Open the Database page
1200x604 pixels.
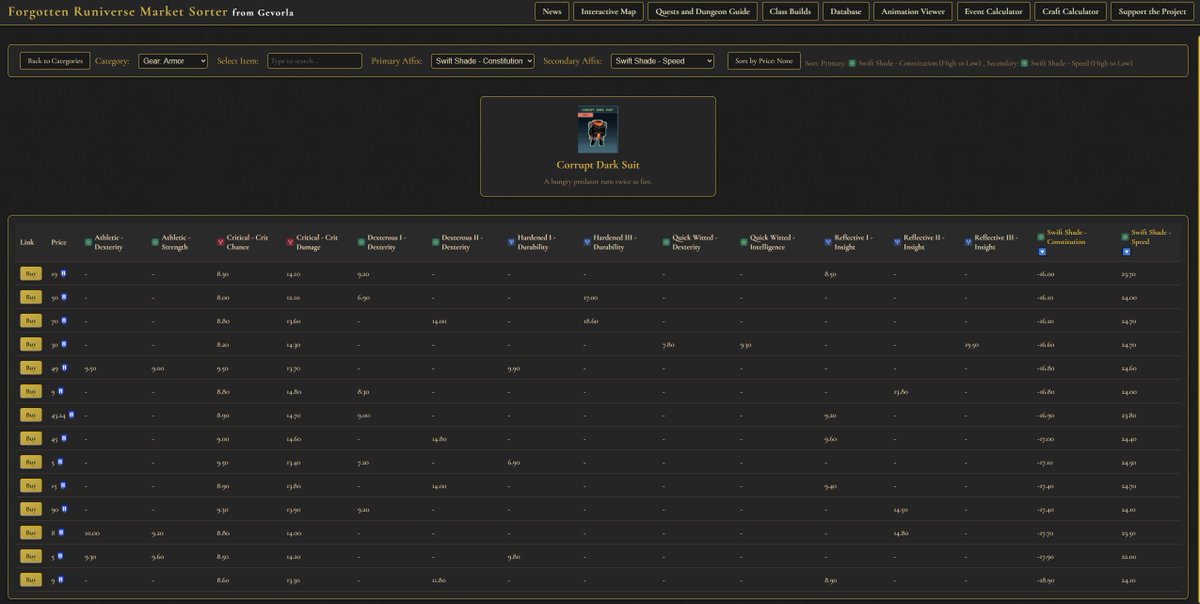846,12
